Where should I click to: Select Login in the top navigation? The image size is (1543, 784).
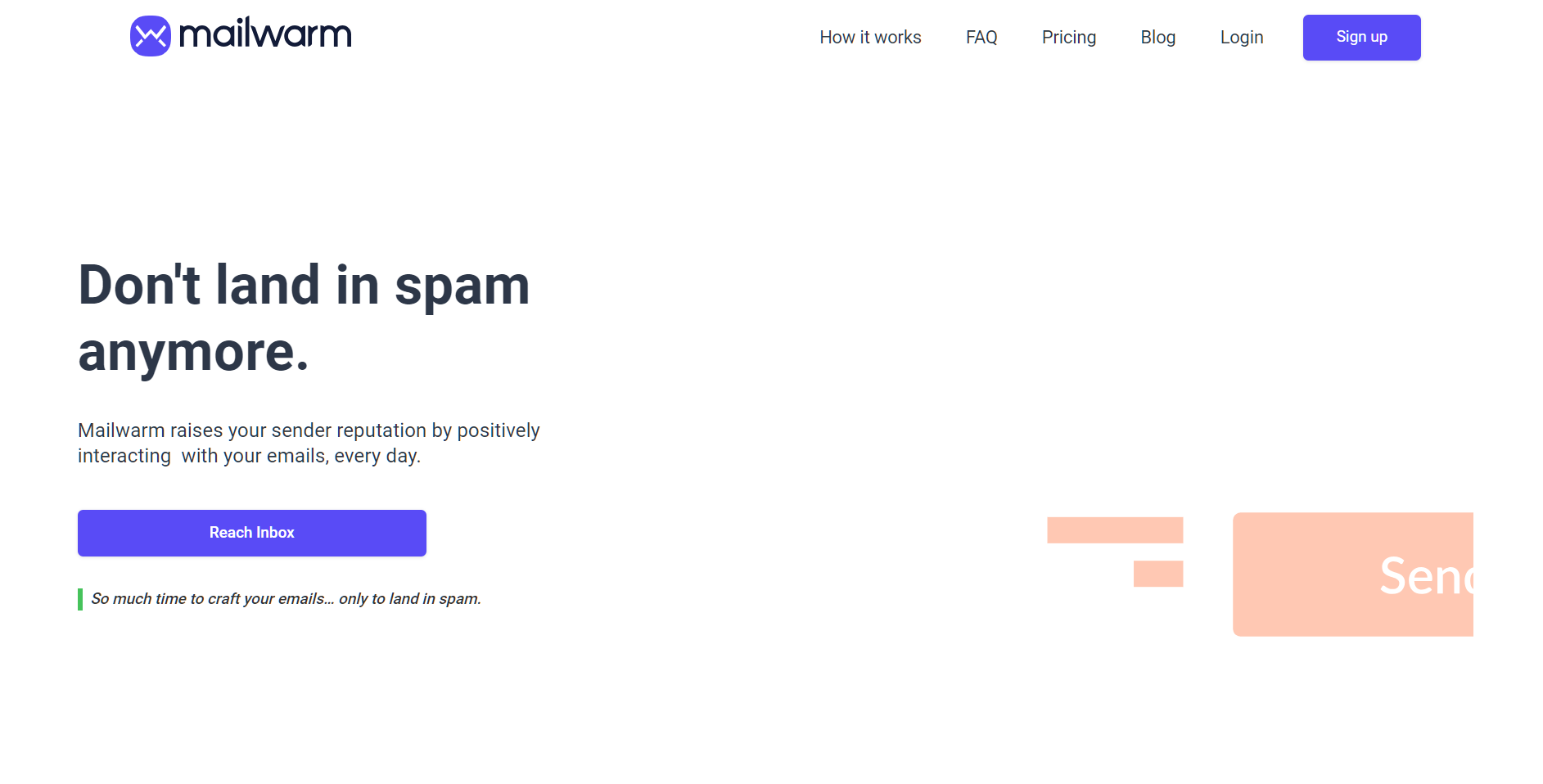pyautogui.click(x=1241, y=38)
